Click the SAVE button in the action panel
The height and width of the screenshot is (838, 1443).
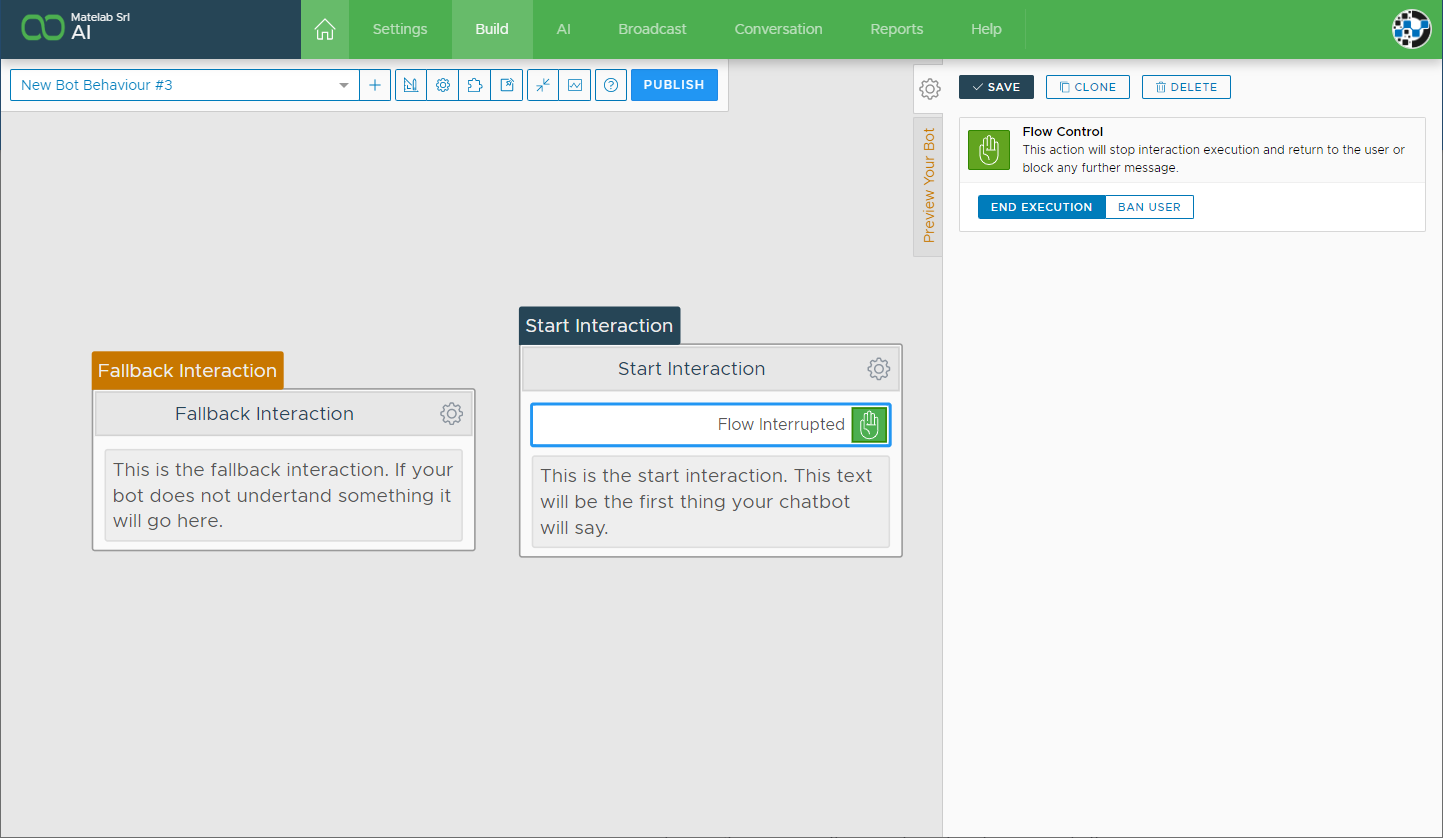[x=996, y=87]
